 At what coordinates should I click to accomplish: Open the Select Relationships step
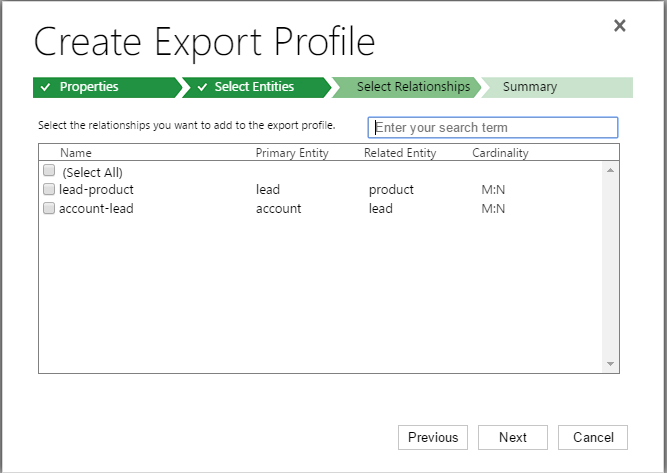[412, 87]
